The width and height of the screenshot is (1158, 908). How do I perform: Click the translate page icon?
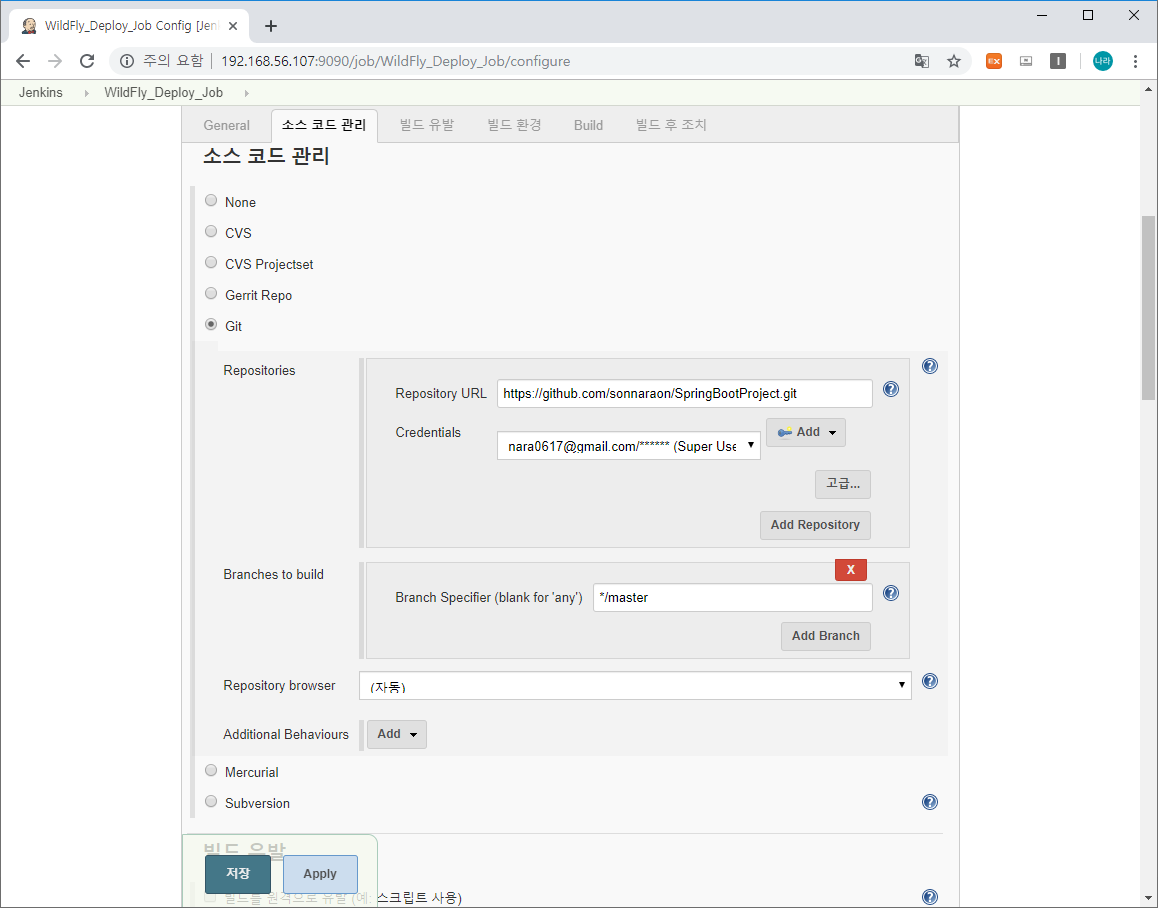coord(922,61)
